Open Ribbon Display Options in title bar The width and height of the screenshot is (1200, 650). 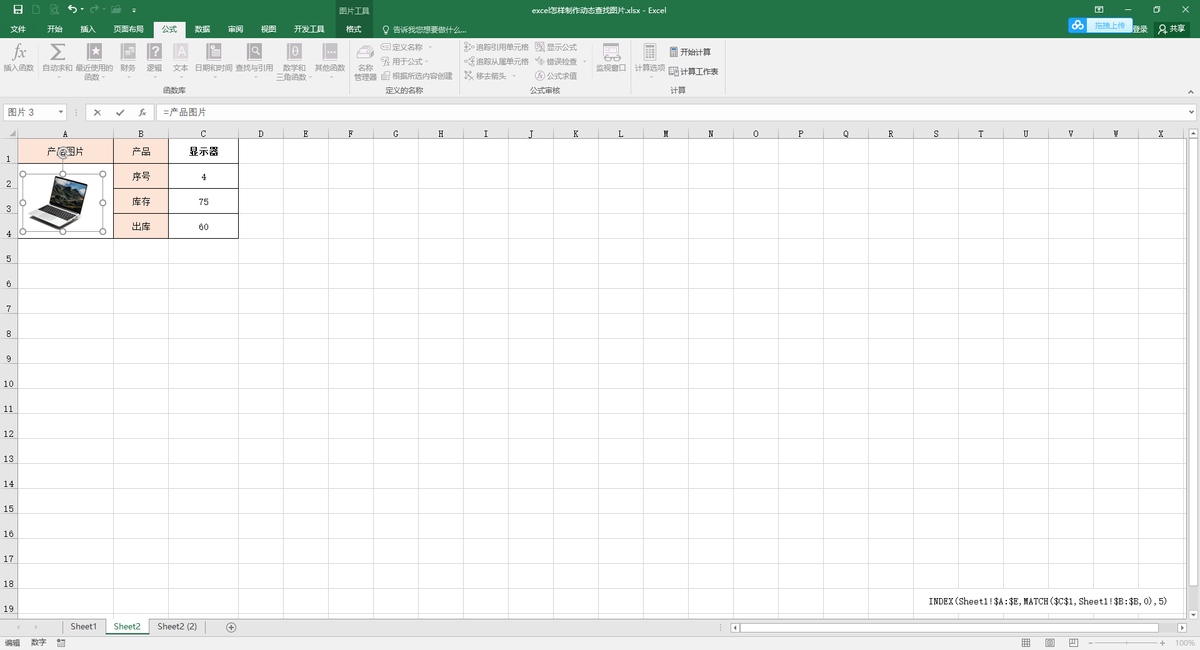pos(1099,9)
